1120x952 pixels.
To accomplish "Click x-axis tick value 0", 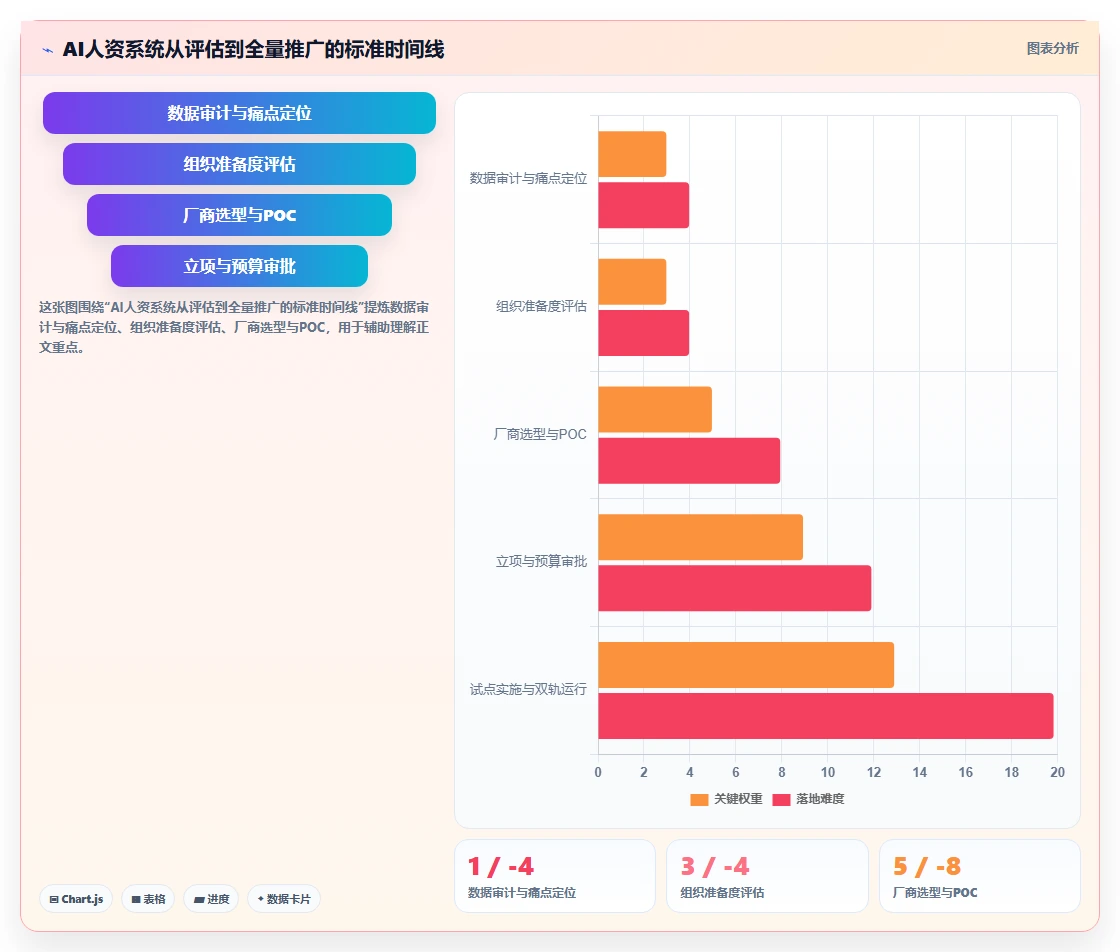I will point(598,773).
